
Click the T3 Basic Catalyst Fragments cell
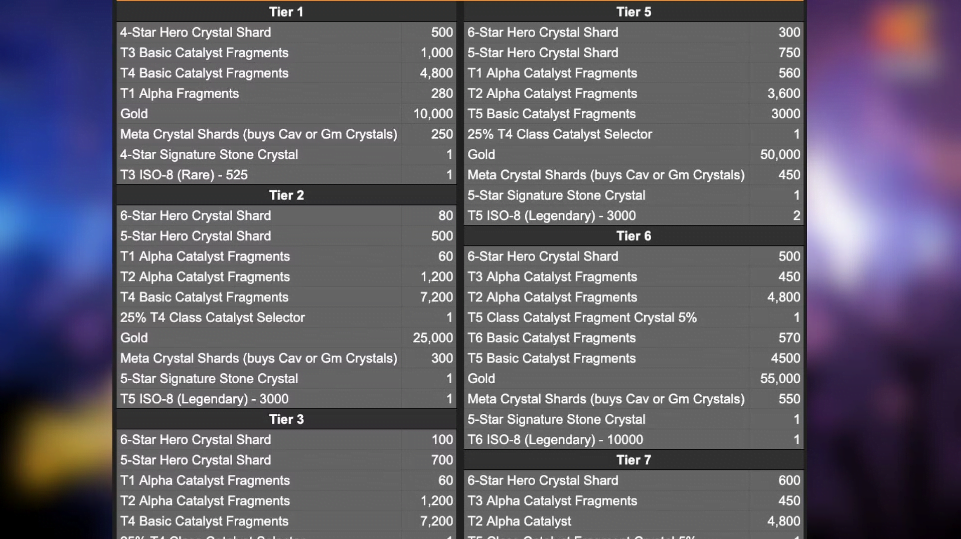click(259, 53)
